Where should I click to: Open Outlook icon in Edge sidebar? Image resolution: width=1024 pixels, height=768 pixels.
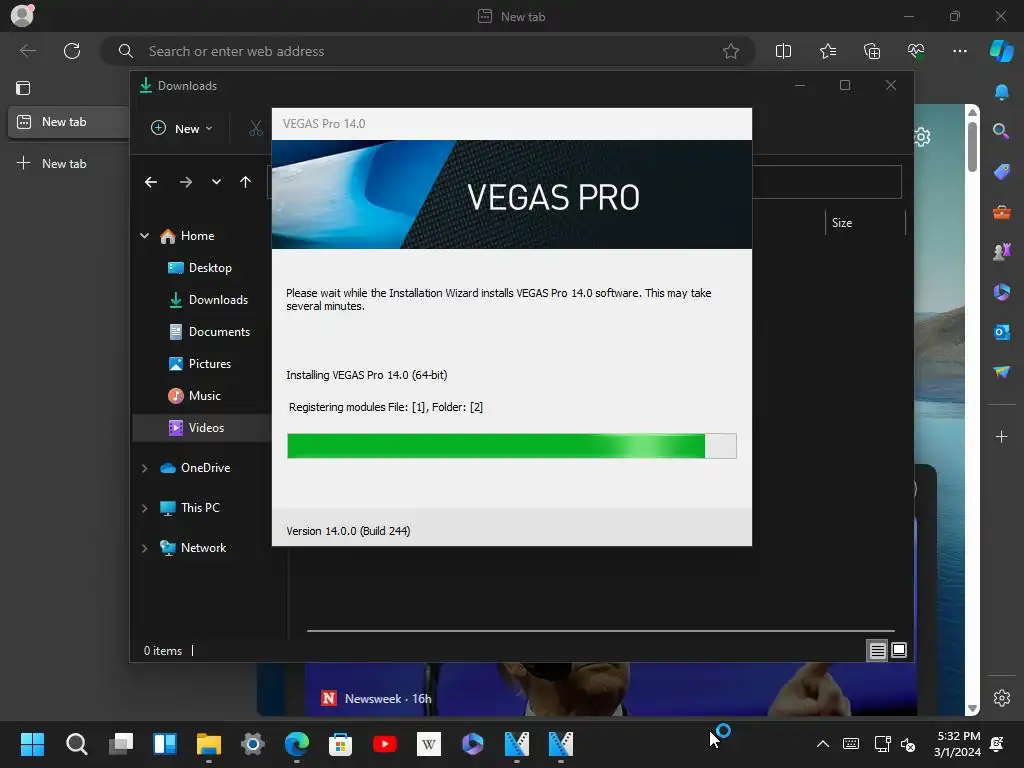(1002, 332)
